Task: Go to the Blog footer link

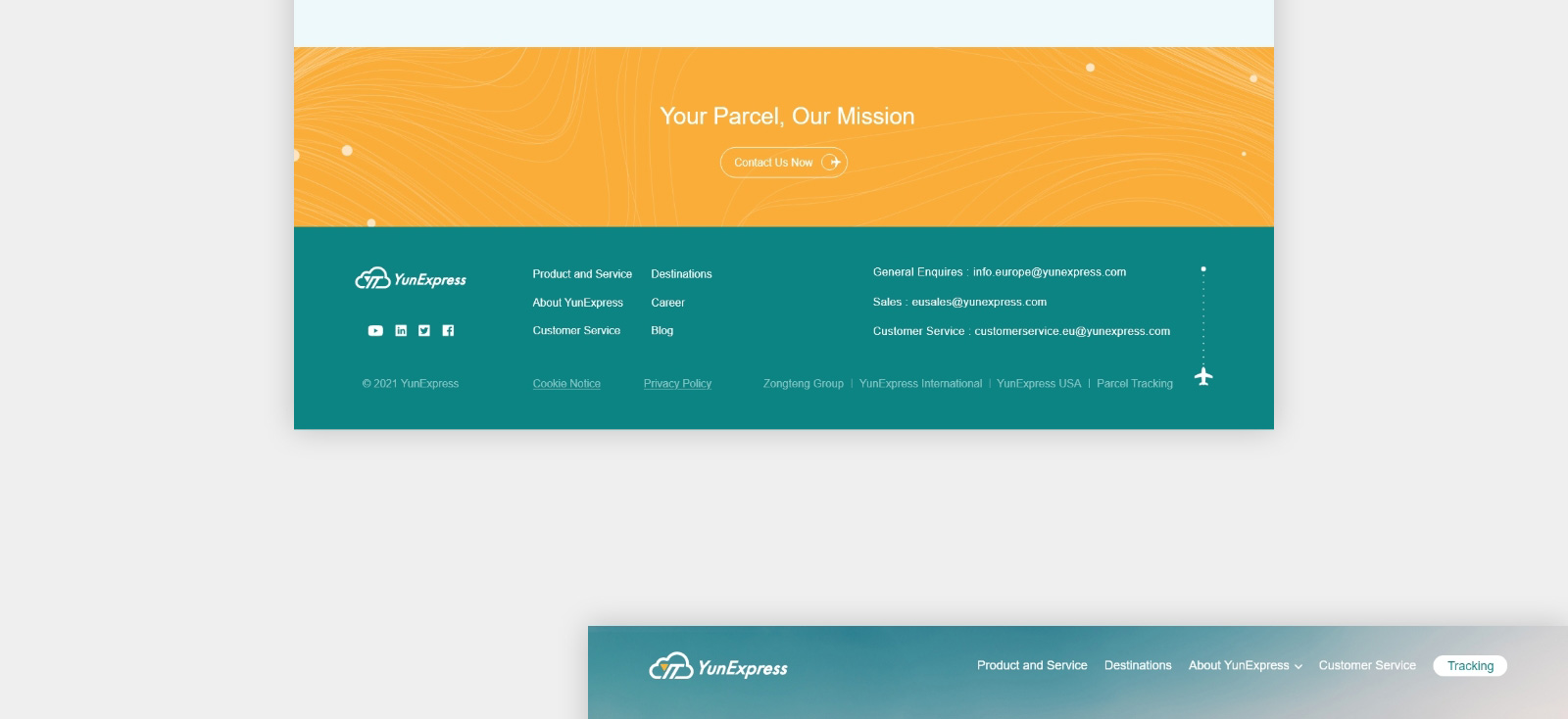Action: [x=661, y=331]
